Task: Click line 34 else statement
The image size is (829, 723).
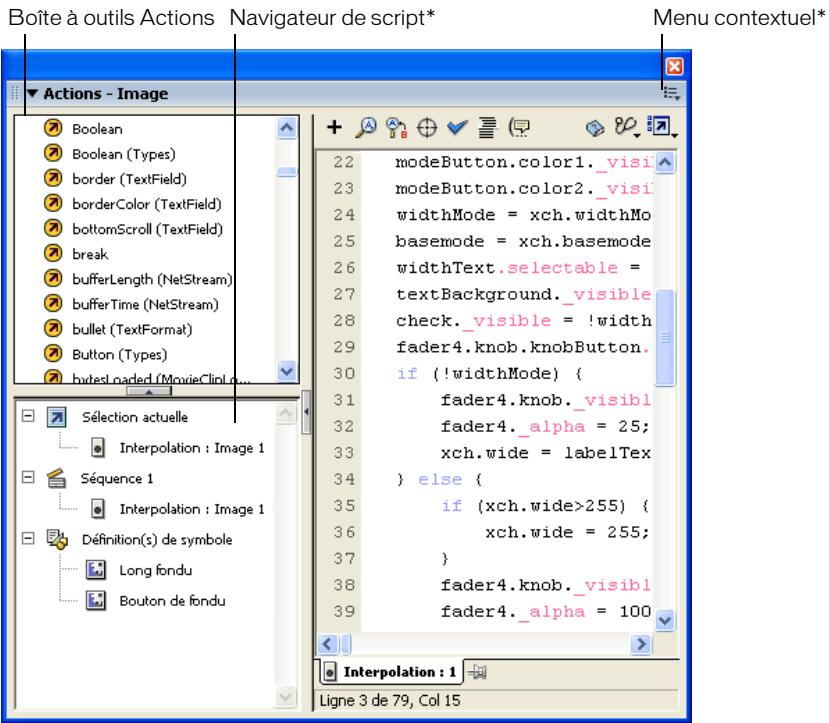Action: pyautogui.click(x=439, y=479)
